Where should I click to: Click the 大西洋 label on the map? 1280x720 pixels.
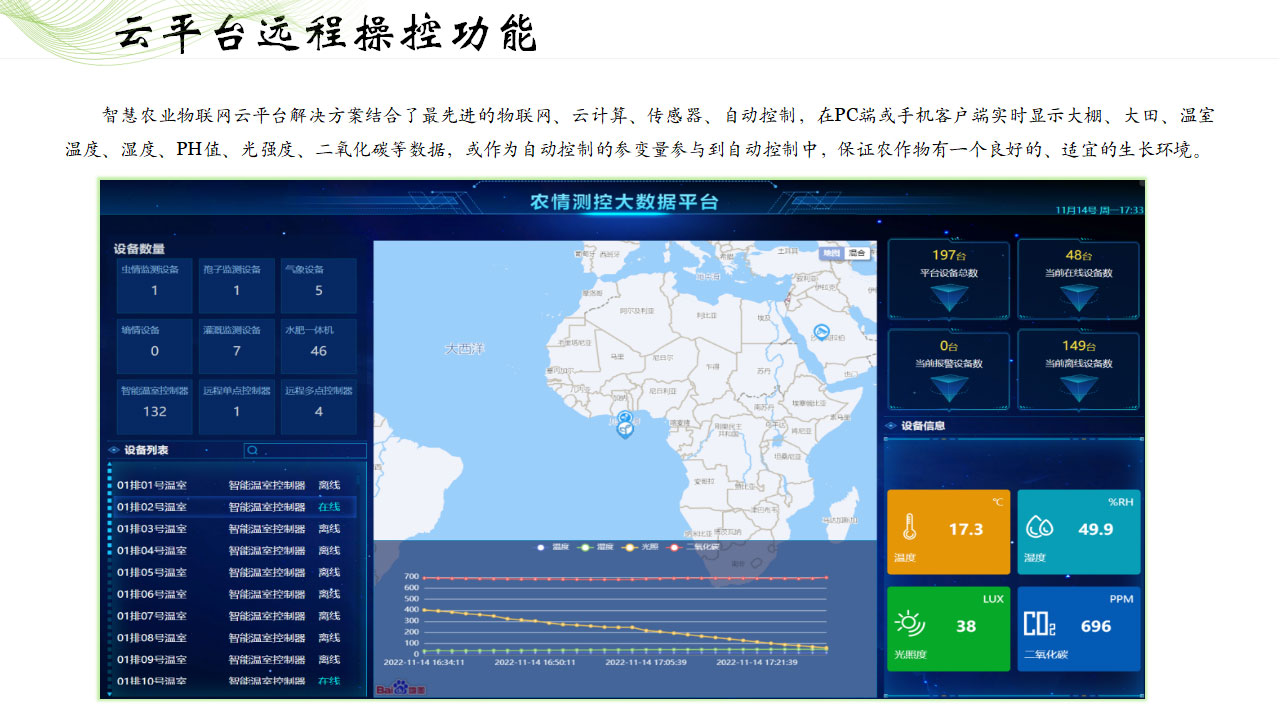coord(465,349)
